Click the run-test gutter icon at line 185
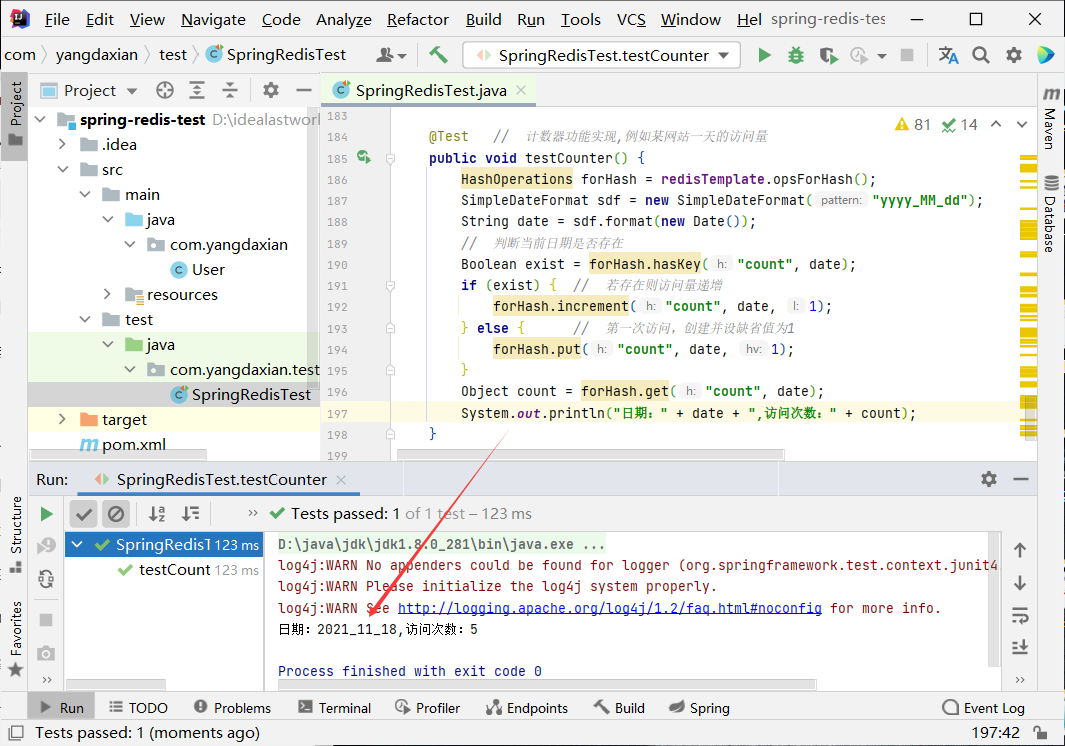 pos(364,158)
